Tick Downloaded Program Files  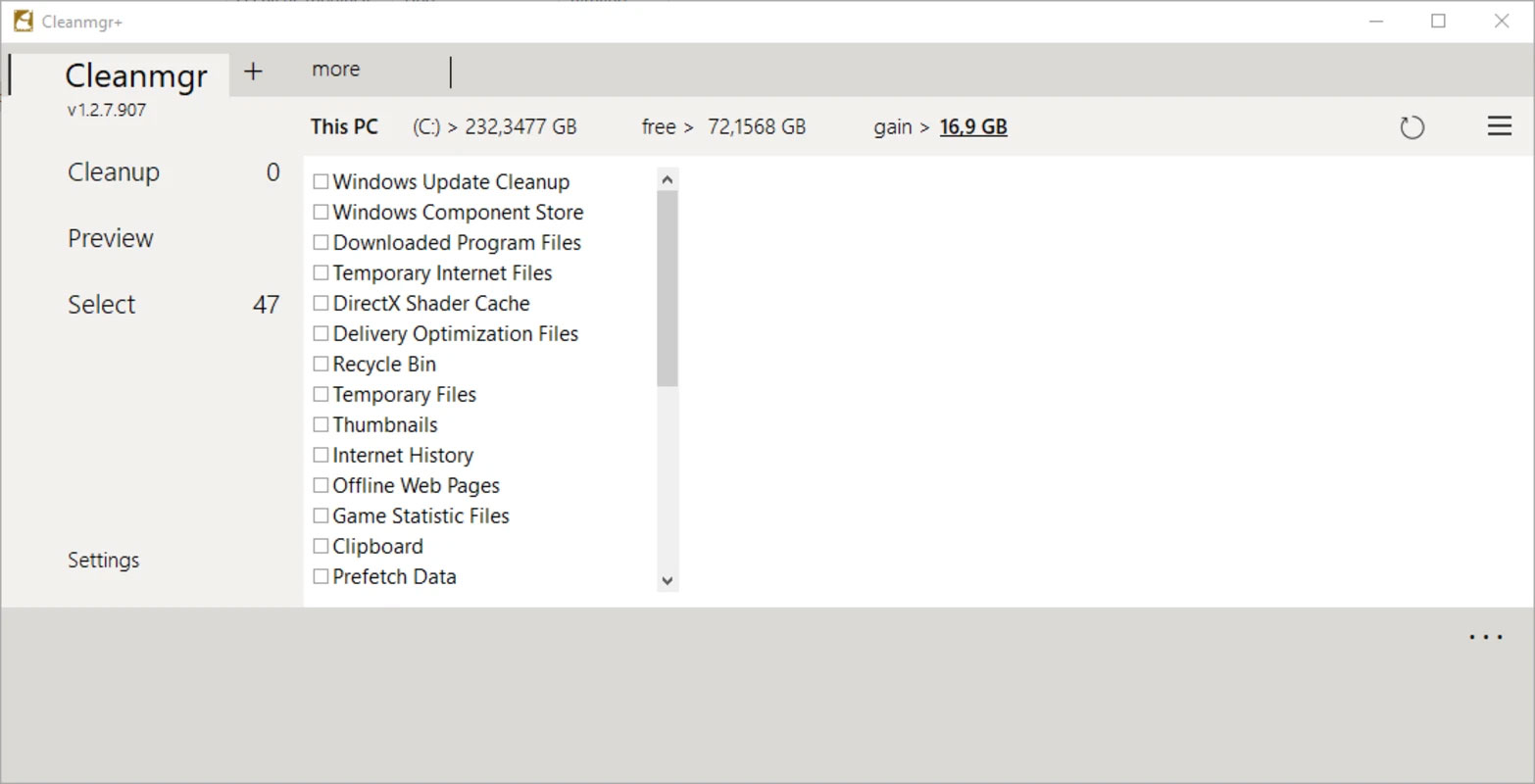click(321, 242)
